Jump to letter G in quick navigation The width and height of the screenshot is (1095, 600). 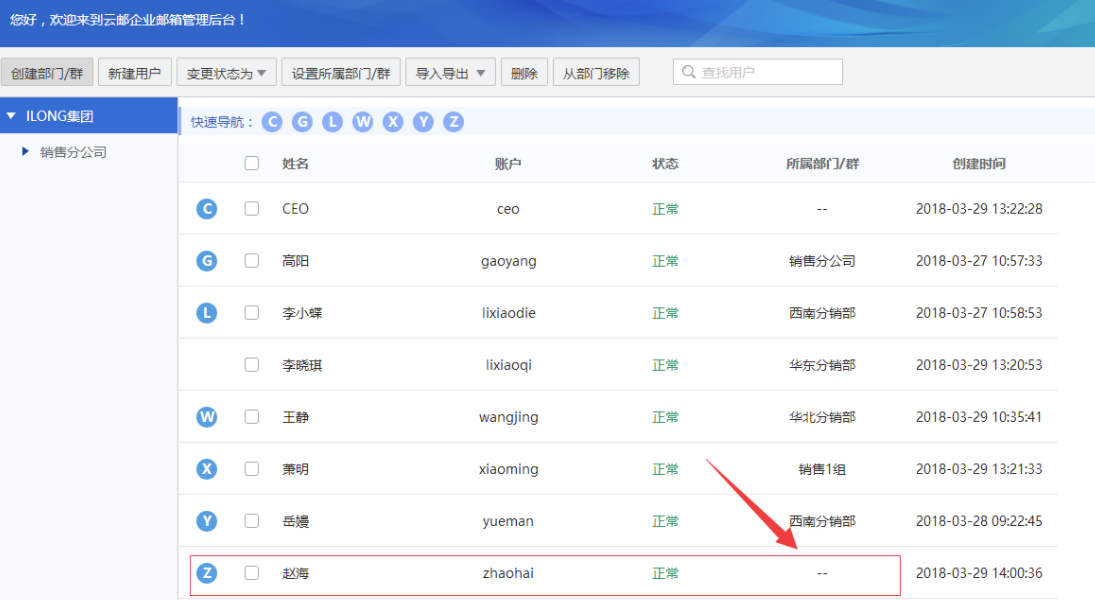302,122
